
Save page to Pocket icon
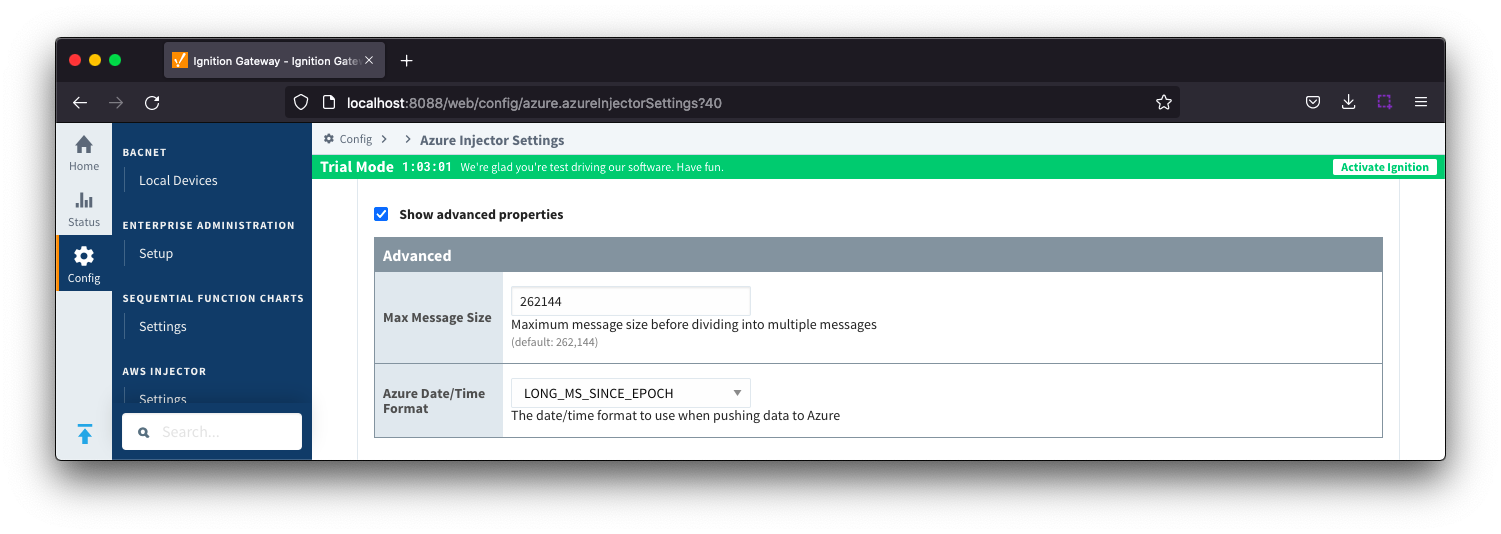tap(1313, 102)
